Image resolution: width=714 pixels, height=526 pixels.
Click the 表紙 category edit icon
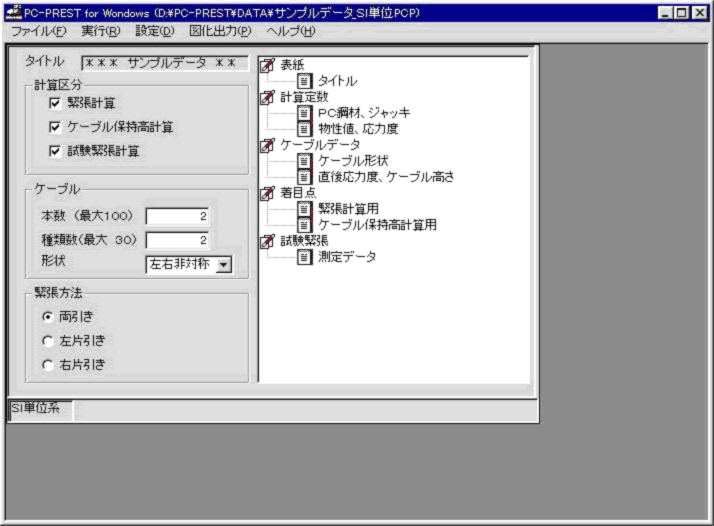[267, 65]
